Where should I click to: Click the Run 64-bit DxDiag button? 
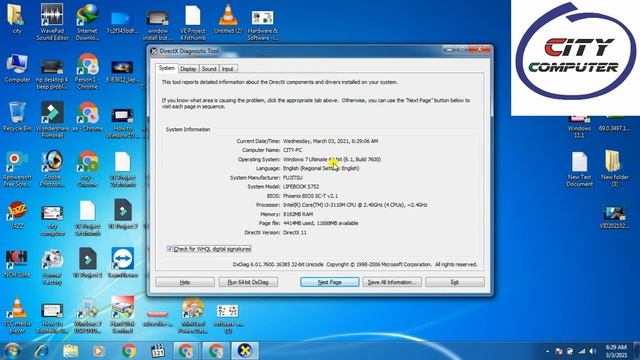248,282
